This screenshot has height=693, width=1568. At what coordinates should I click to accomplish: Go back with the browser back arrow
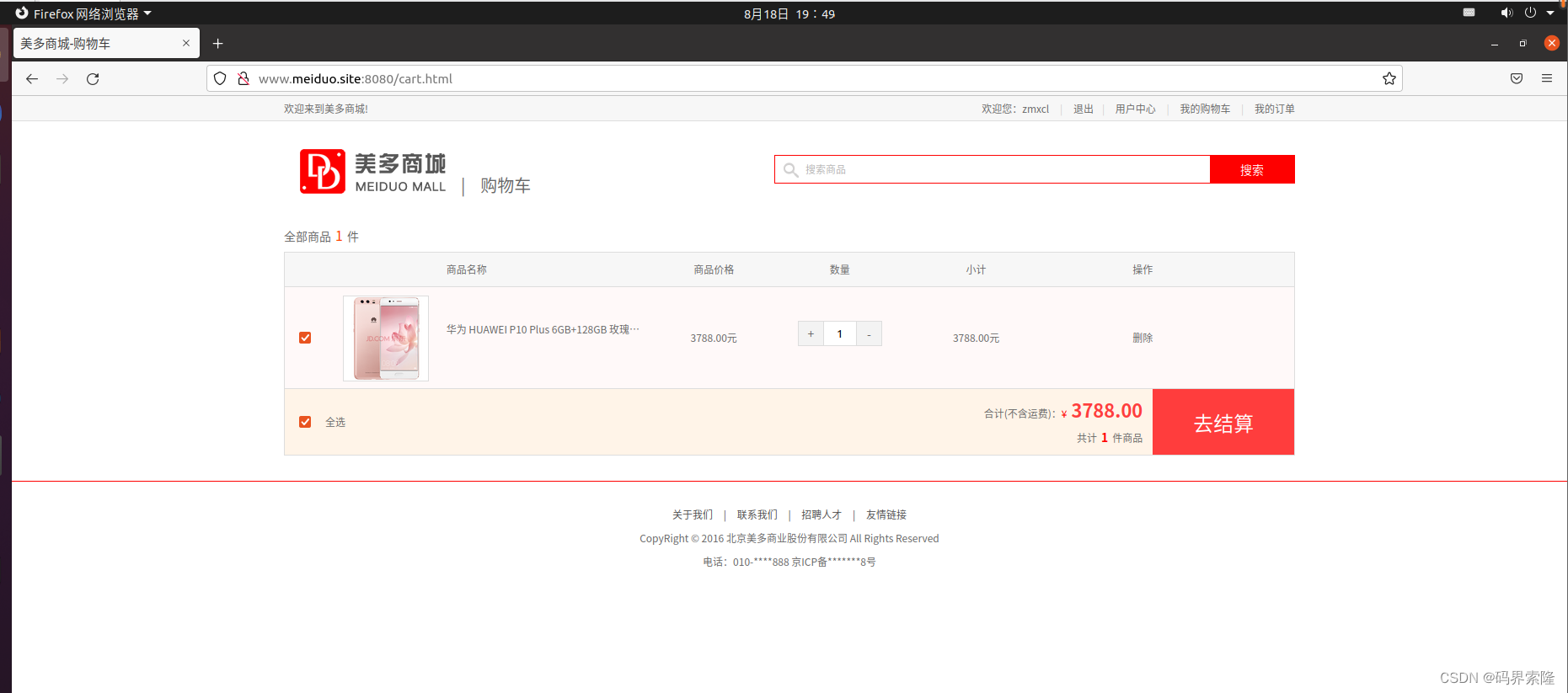[32, 78]
